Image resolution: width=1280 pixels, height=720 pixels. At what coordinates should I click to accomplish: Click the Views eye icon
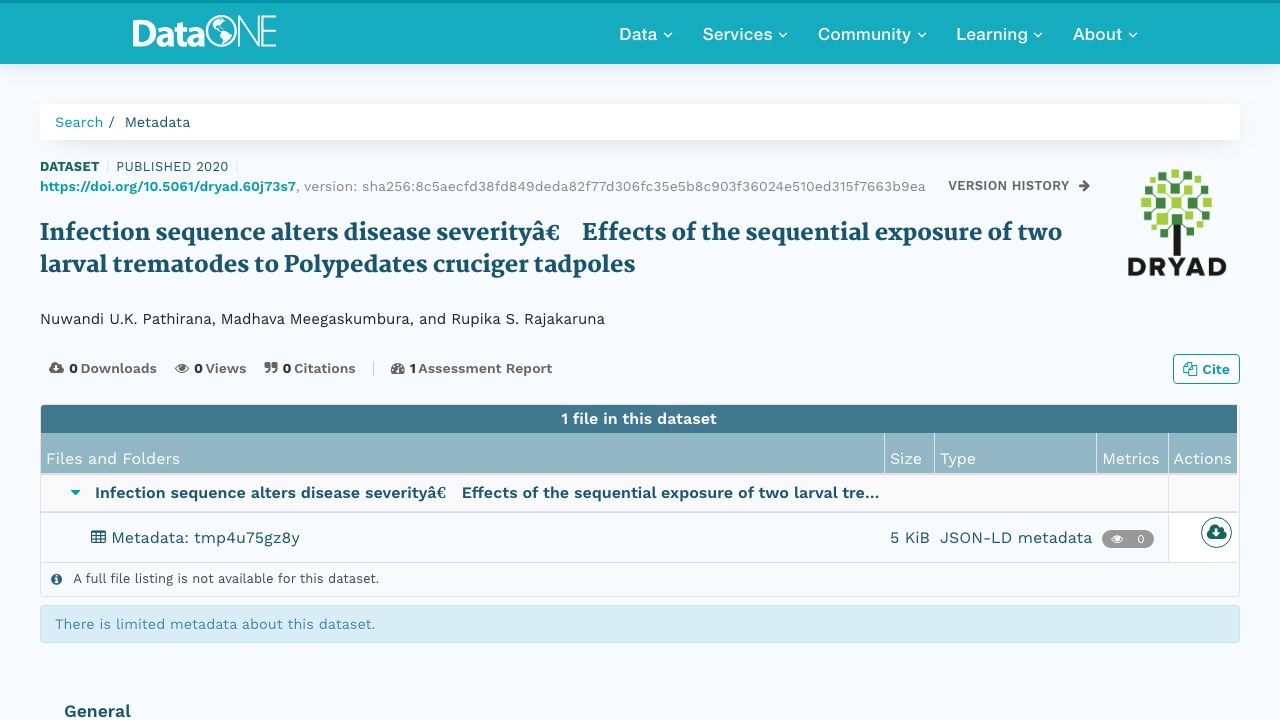182,368
